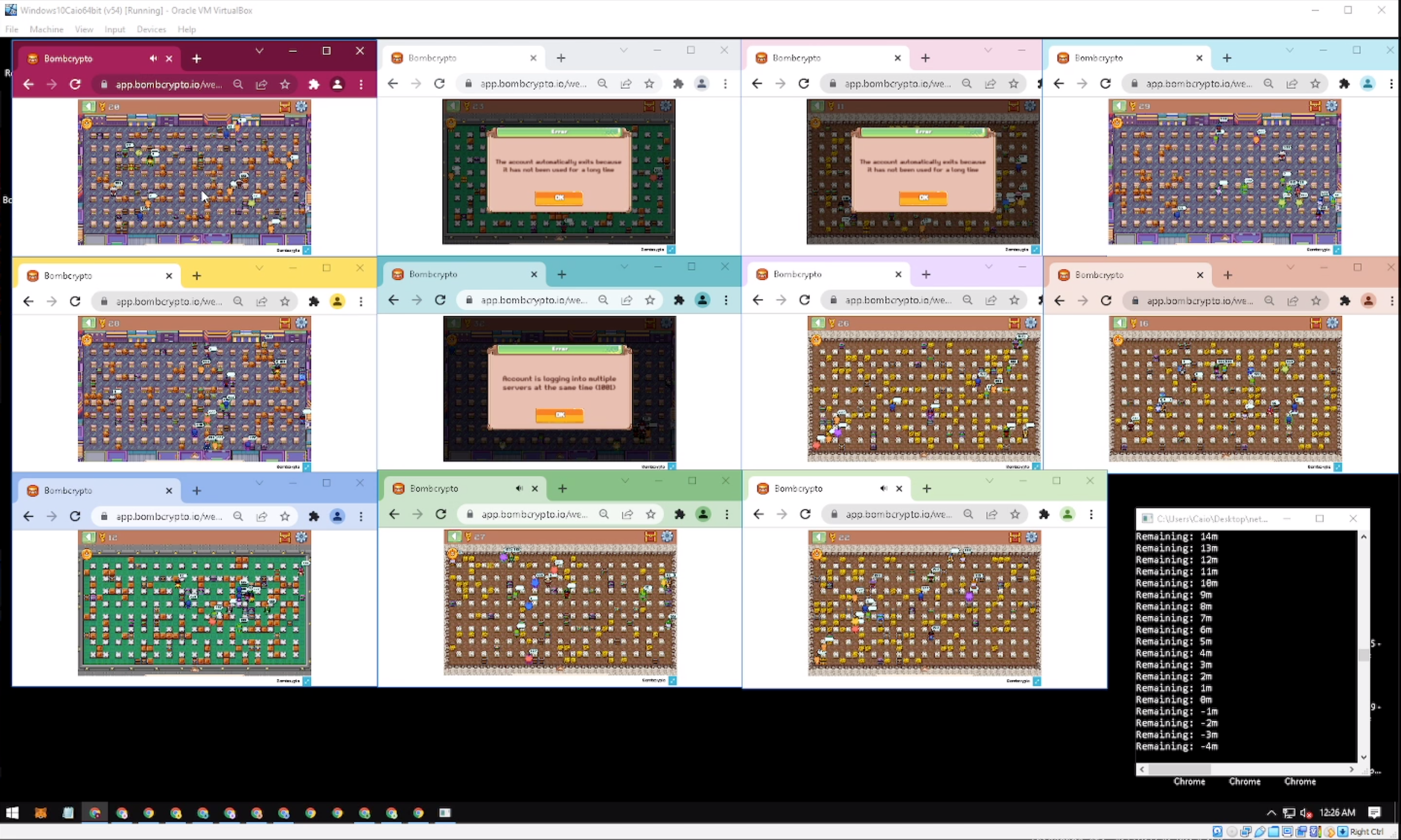
Task: Click OK on multiple servers error in teal window
Action: tap(560, 415)
